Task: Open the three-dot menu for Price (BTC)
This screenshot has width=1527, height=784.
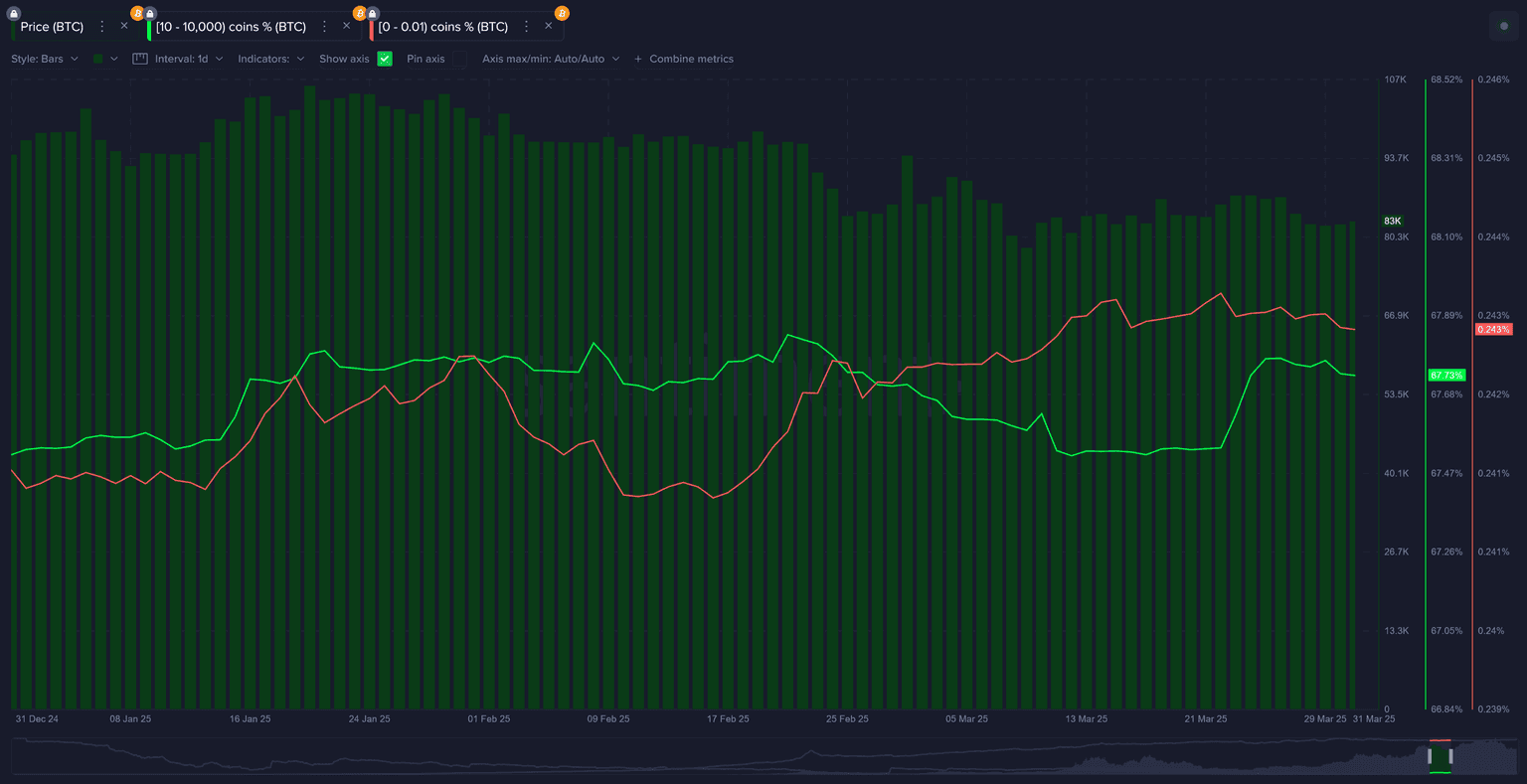Action: tap(102, 27)
